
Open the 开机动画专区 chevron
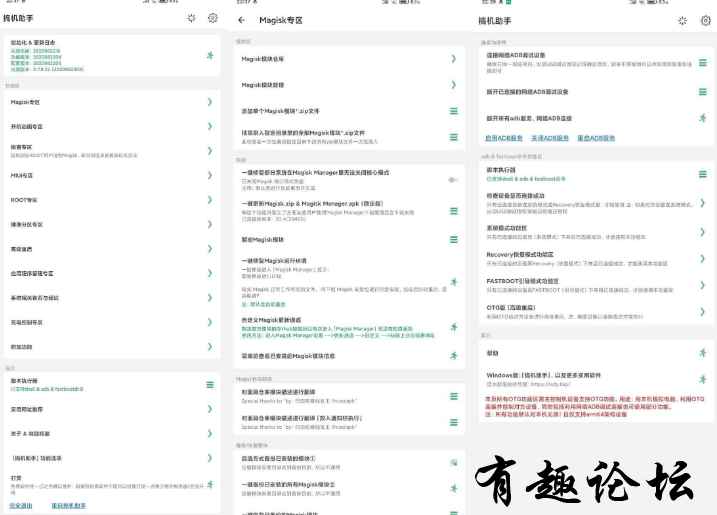pos(210,126)
